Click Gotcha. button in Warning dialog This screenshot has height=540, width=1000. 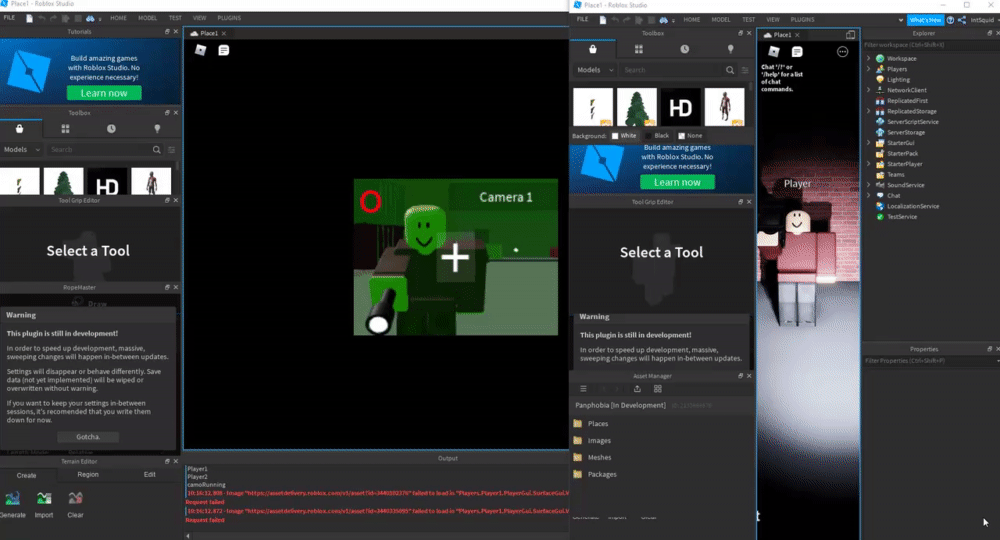(x=88, y=437)
